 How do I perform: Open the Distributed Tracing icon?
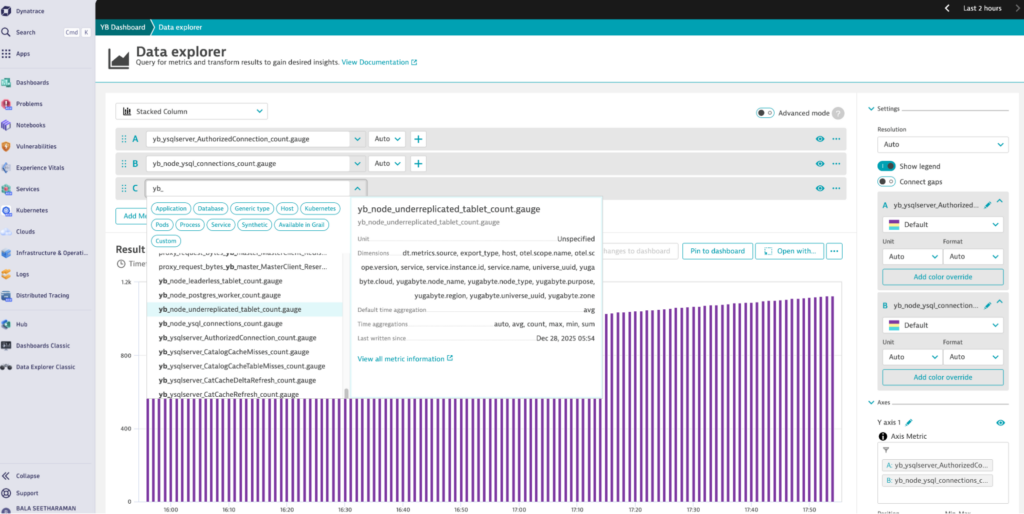(x=6, y=296)
